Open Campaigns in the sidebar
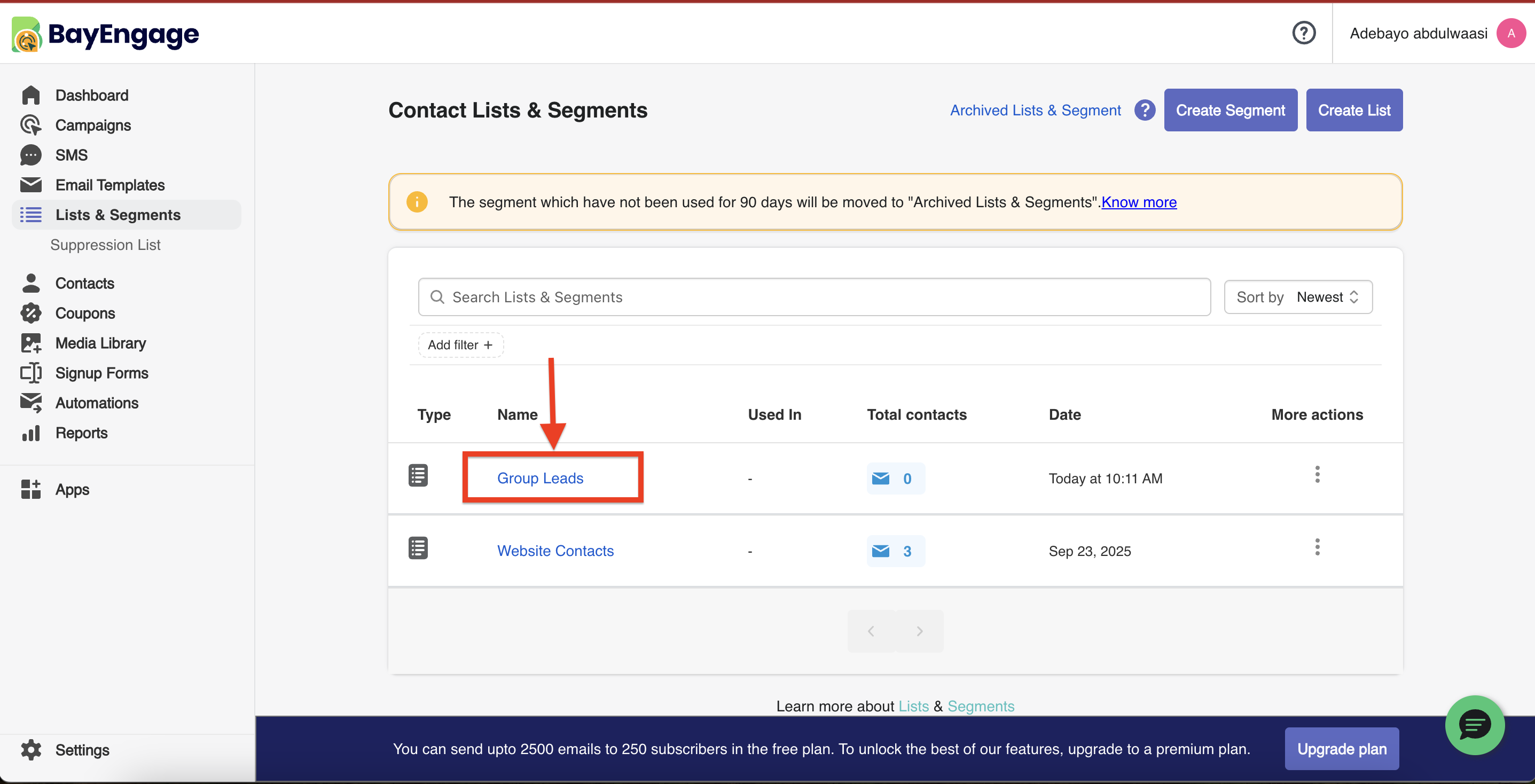Screen dimensions: 1535x784 [x=93, y=125]
